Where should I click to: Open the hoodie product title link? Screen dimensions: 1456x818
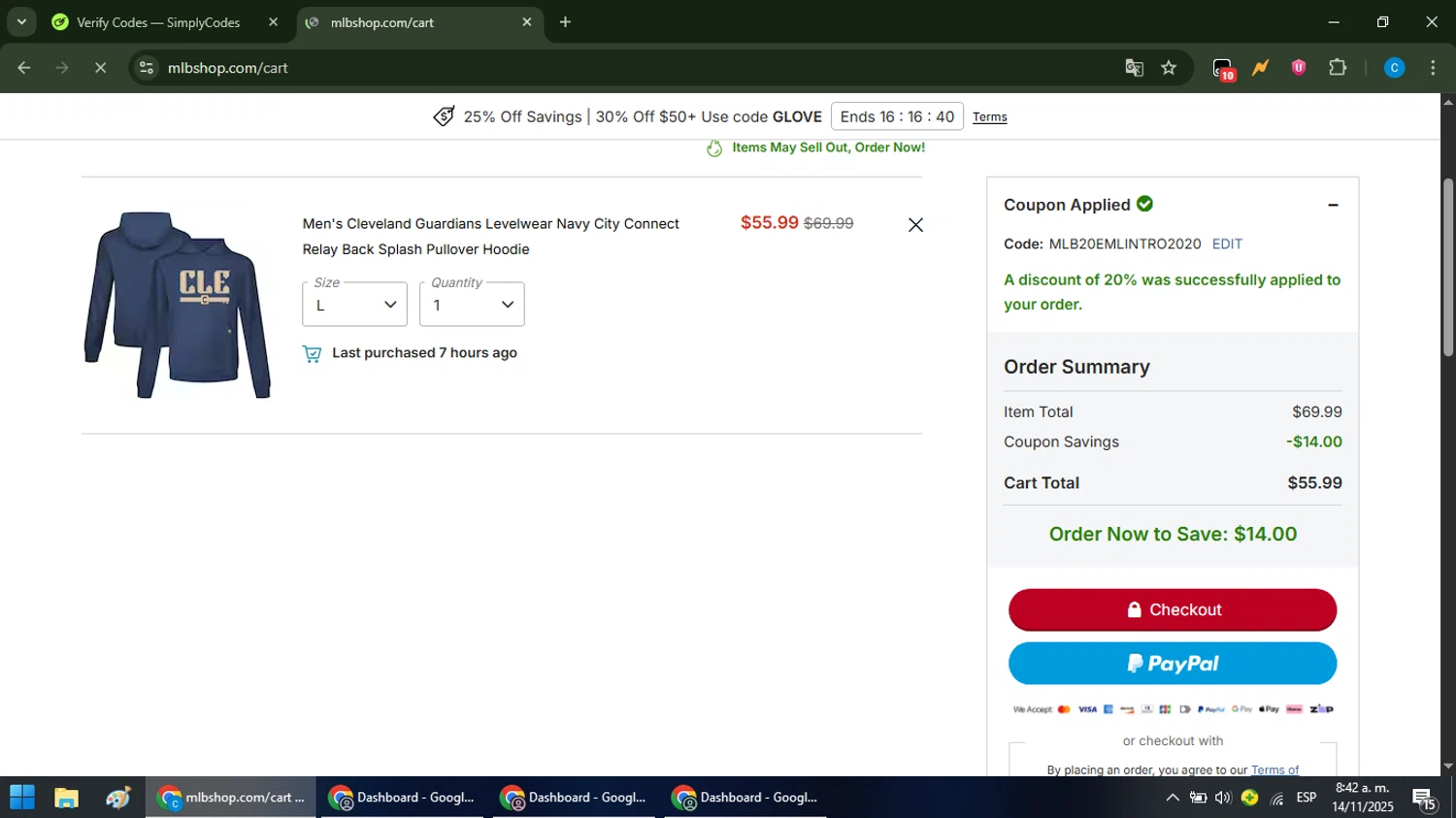click(x=490, y=237)
